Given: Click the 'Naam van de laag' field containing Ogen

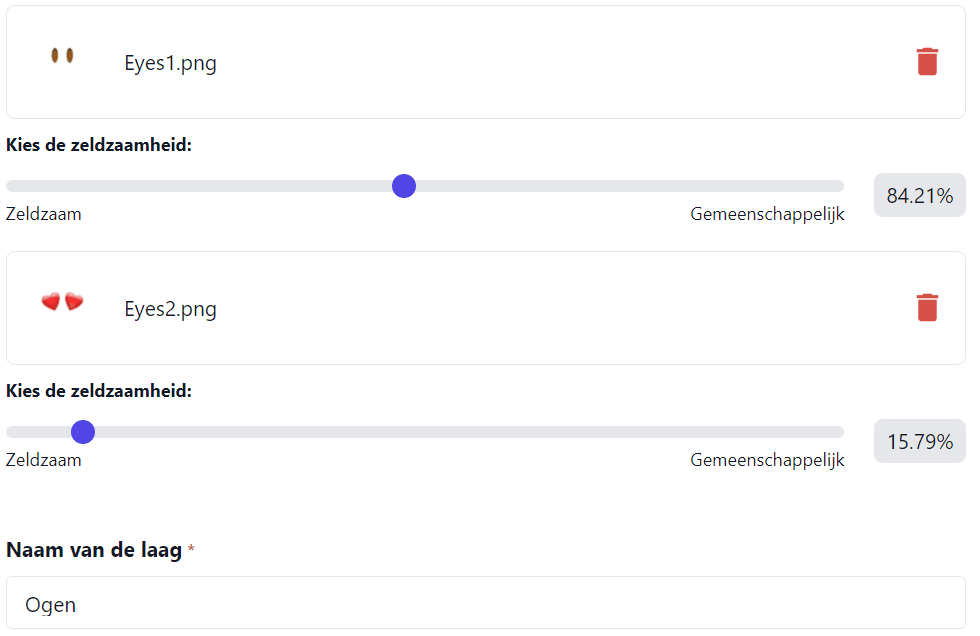Looking at the screenshot, I should [486, 603].
